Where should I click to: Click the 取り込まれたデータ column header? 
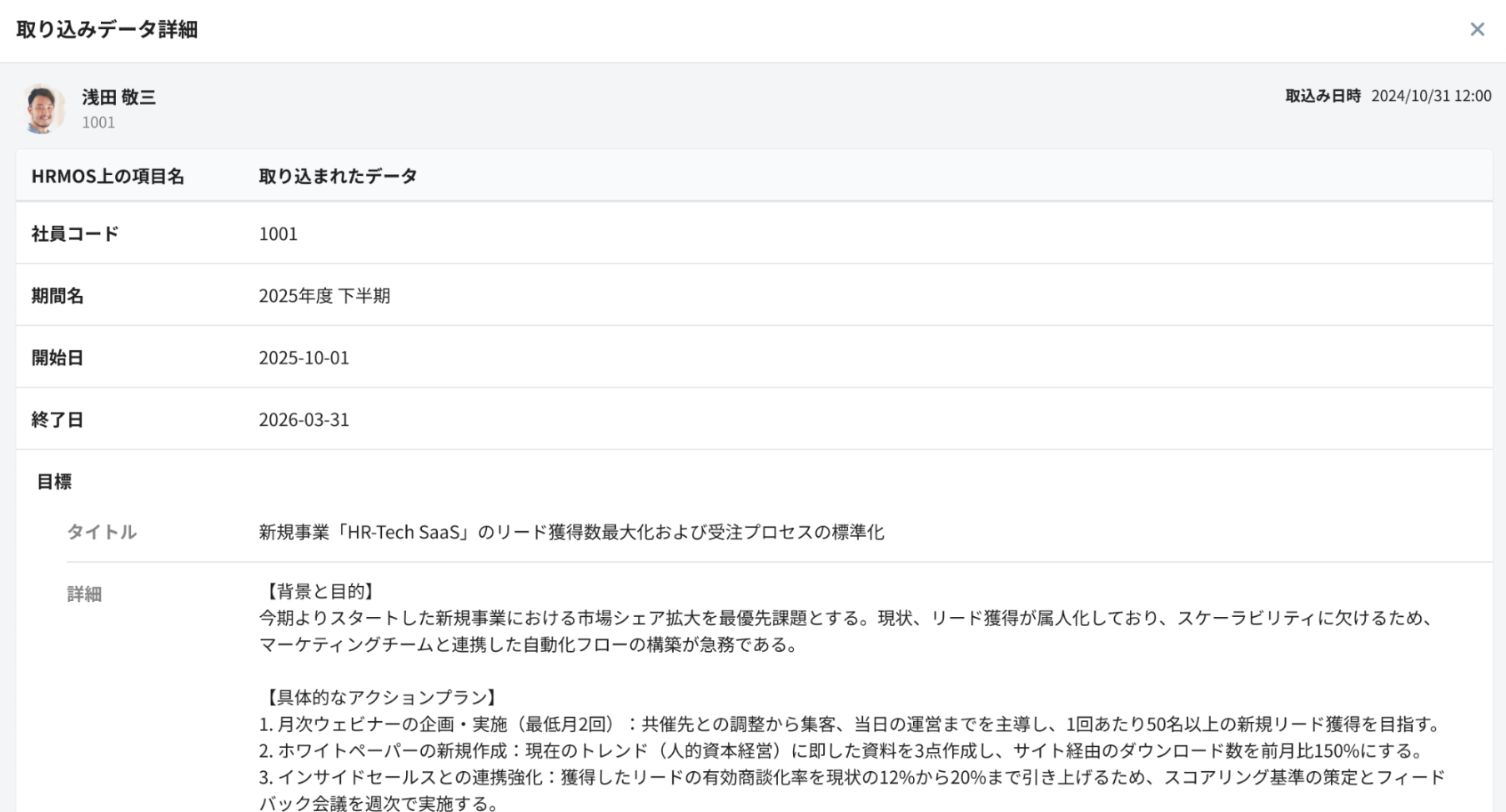(338, 176)
